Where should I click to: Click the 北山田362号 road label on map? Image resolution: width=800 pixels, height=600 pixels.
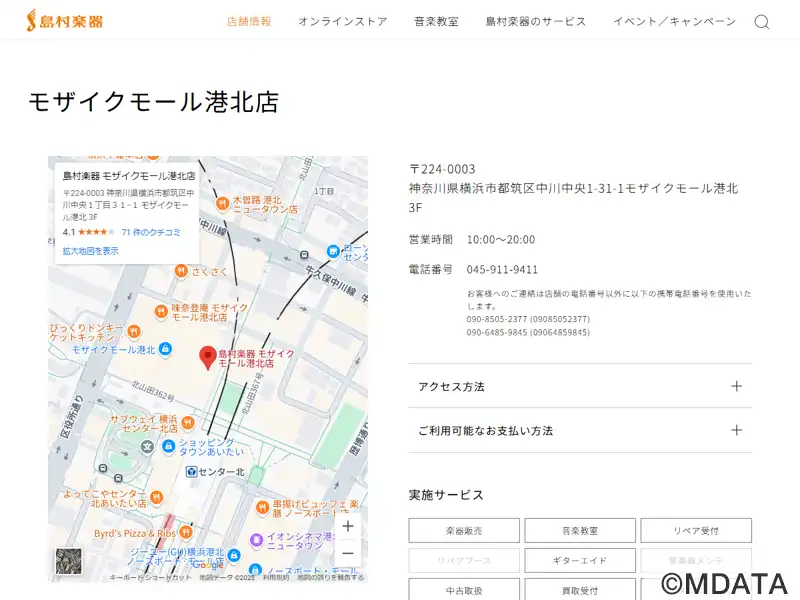tap(153, 390)
